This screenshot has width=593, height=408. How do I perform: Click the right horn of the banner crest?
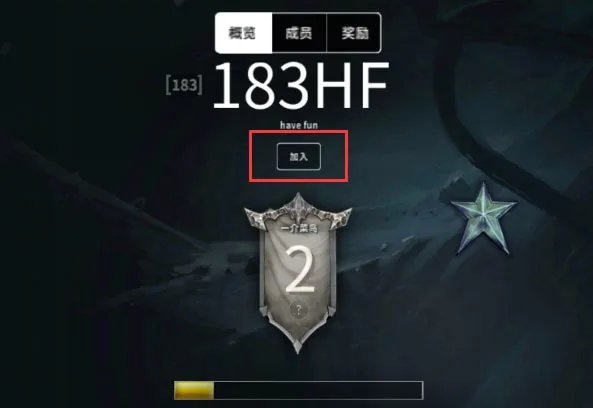[x=340, y=217]
